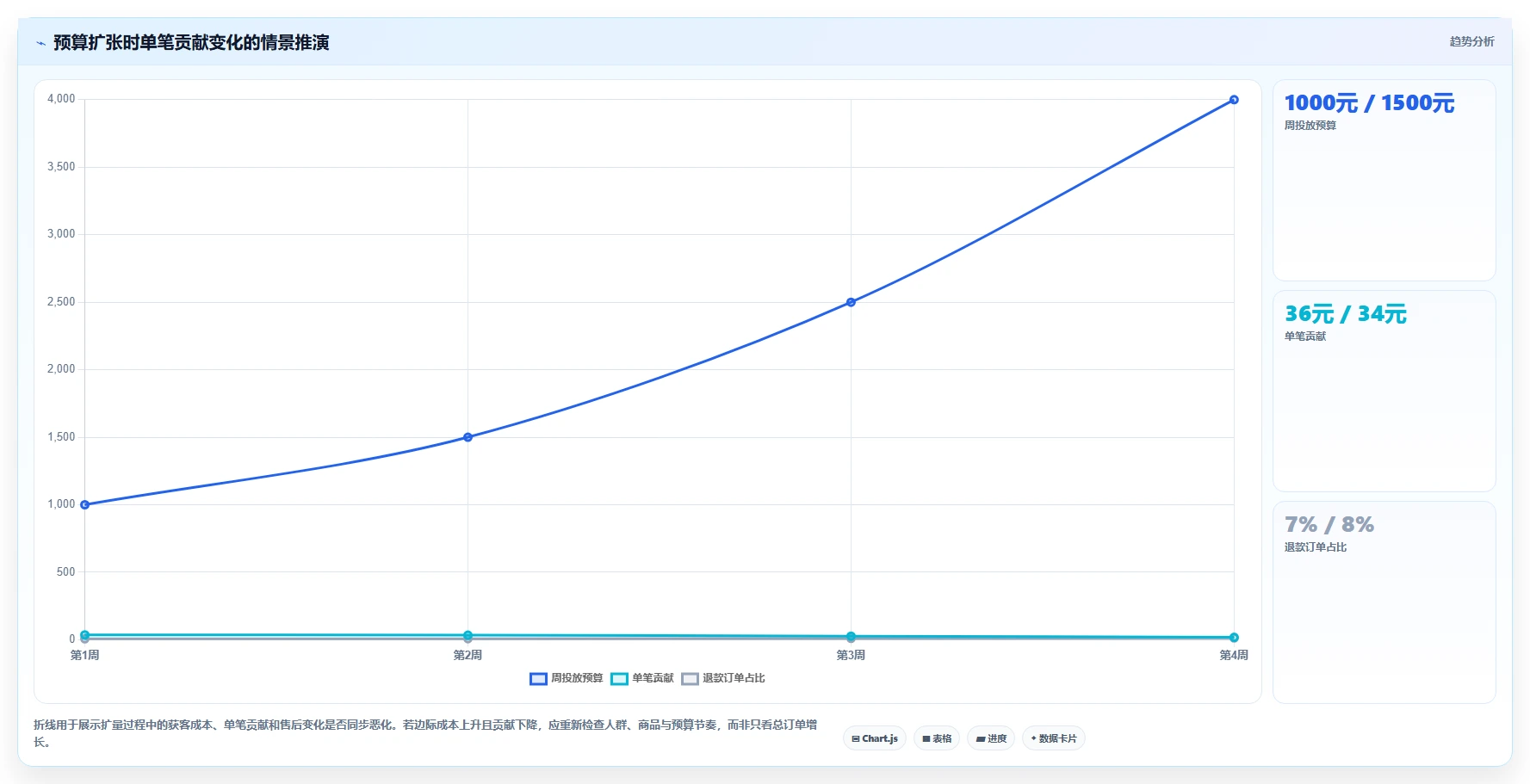
Task: Click the blue 周投放预算 legend color box
Action: pos(538,679)
